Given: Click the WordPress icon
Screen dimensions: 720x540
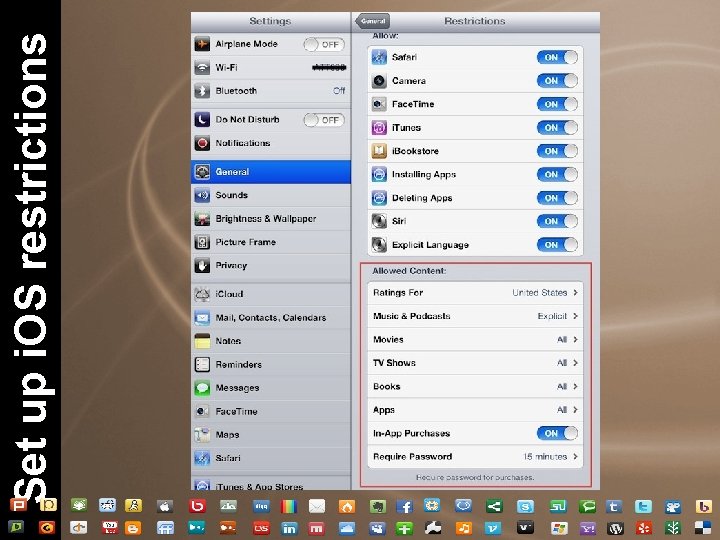Looking at the screenshot, I should point(615,528).
